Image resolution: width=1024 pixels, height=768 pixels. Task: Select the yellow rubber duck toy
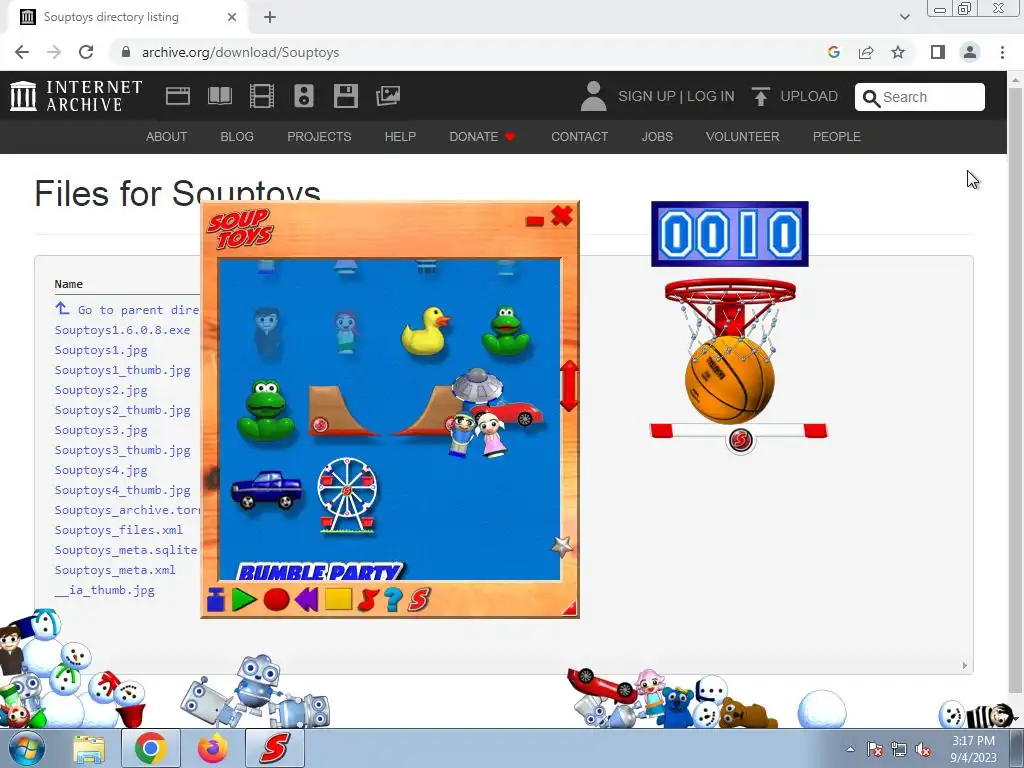(x=425, y=331)
